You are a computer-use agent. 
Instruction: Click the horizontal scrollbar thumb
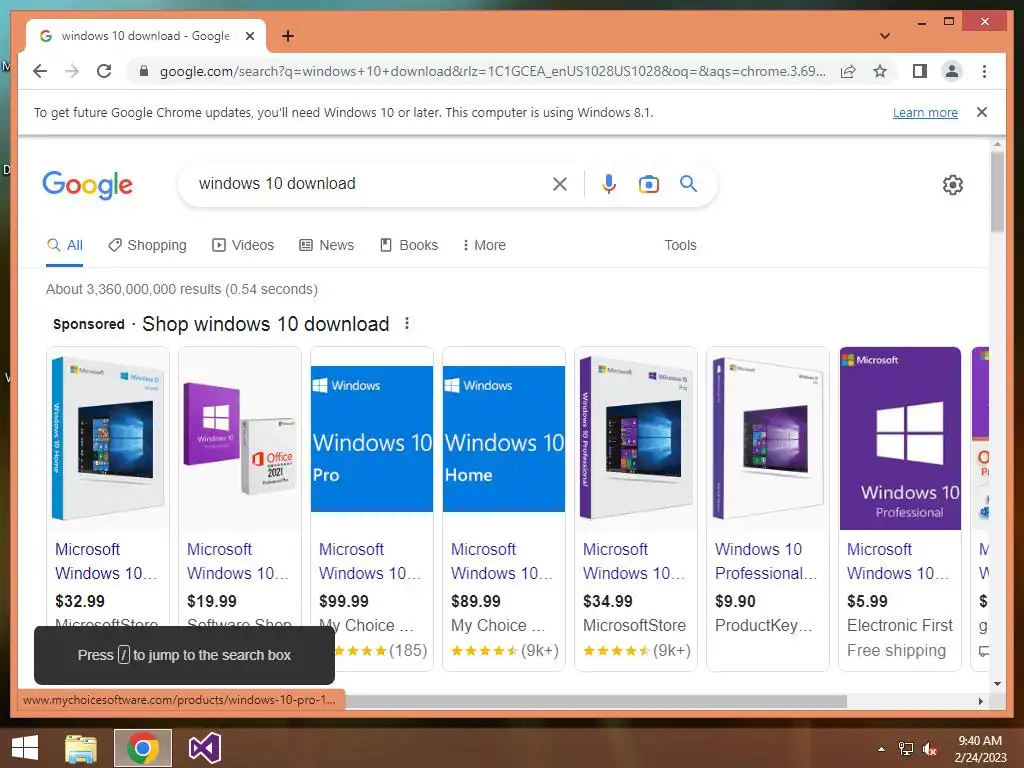click(596, 701)
